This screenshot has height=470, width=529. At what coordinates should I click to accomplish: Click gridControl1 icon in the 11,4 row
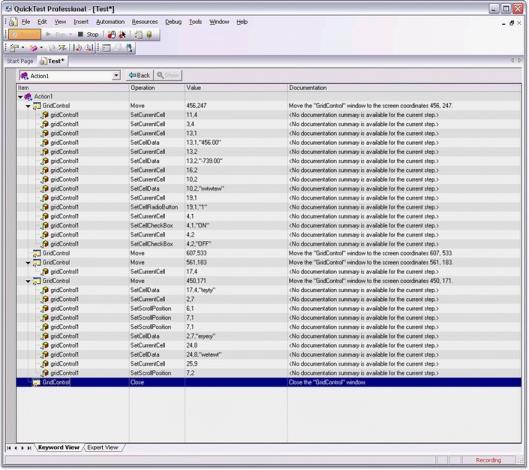45,115
